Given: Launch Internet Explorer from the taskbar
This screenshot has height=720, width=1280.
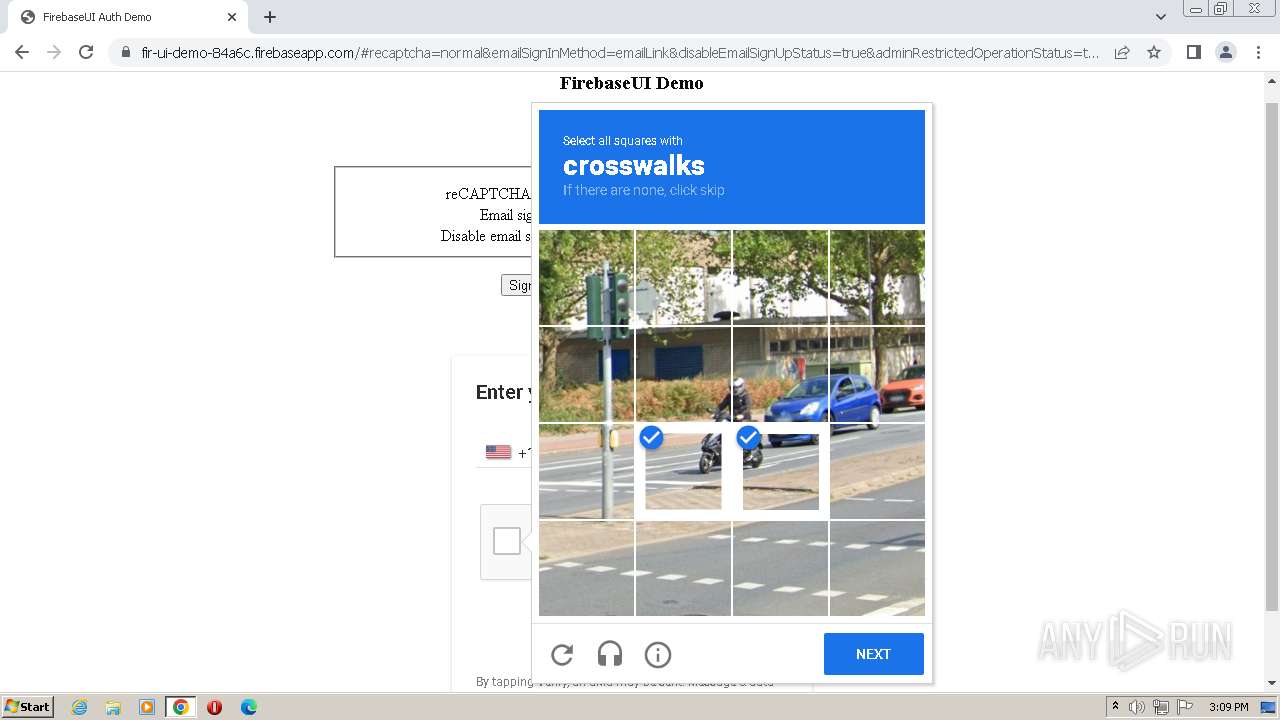Looking at the screenshot, I should pos(80,707).
